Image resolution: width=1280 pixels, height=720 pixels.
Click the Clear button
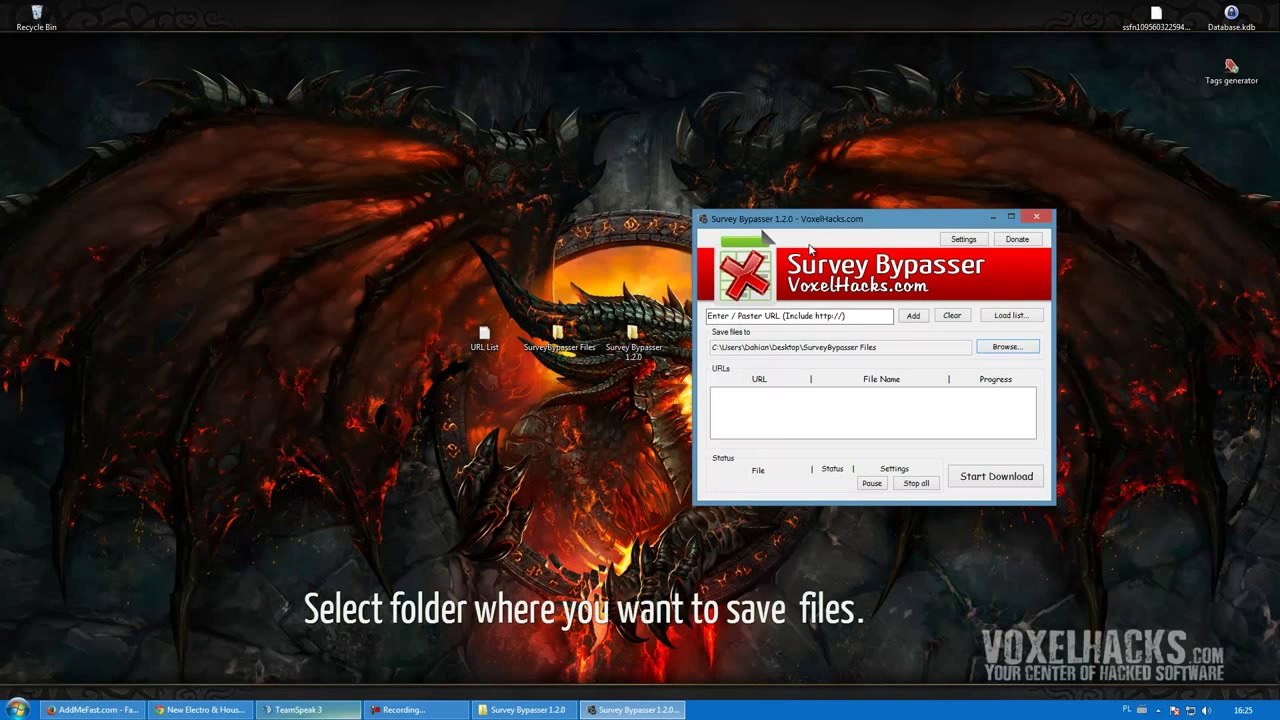coord(952,316)
